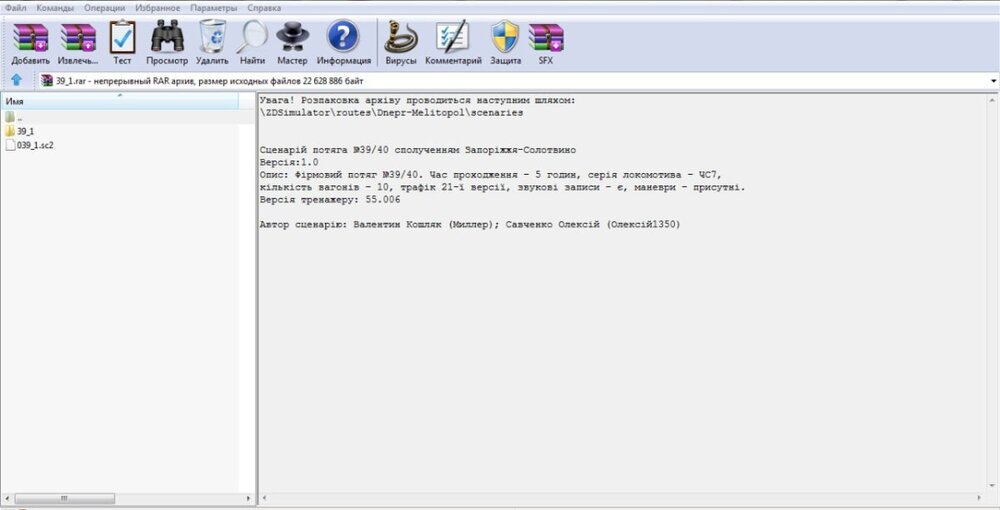Click the Защита (Protect) shield icon
The image size is (1000, 510).
pos(505,42)
